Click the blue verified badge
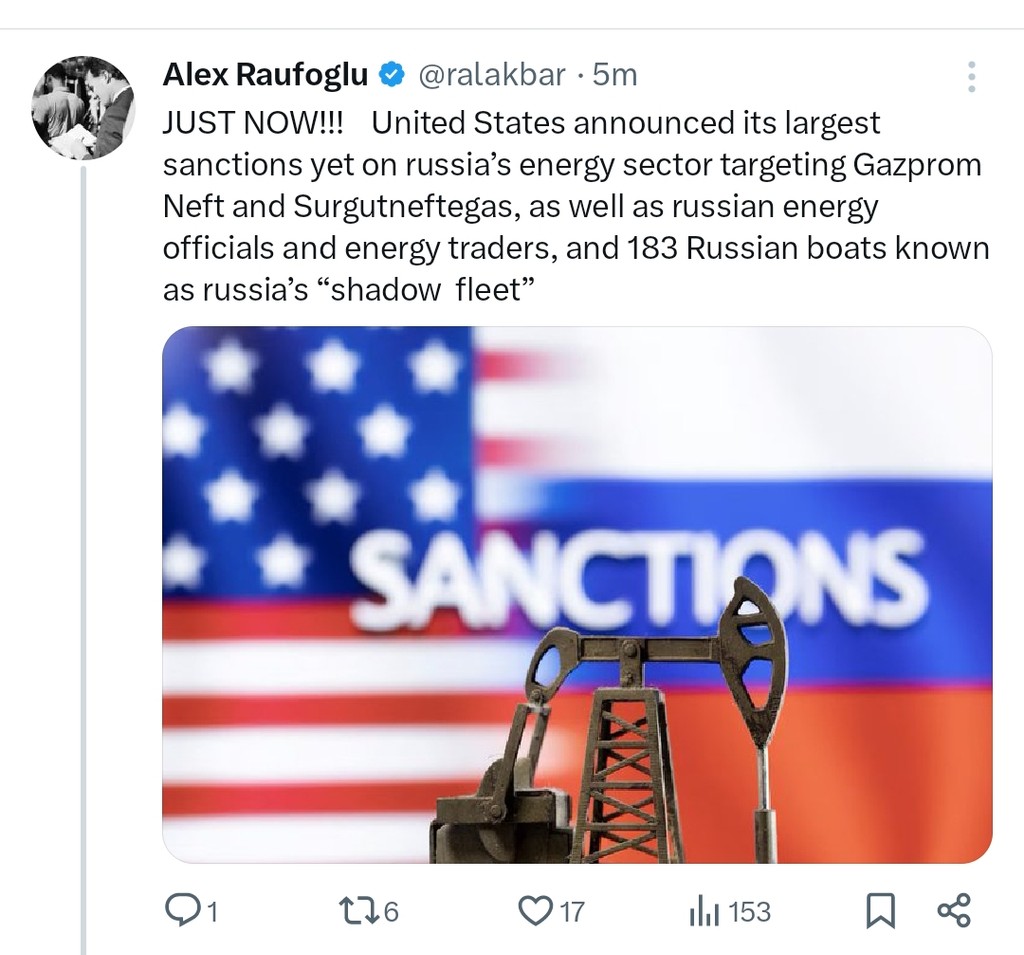 coord(393,74)
